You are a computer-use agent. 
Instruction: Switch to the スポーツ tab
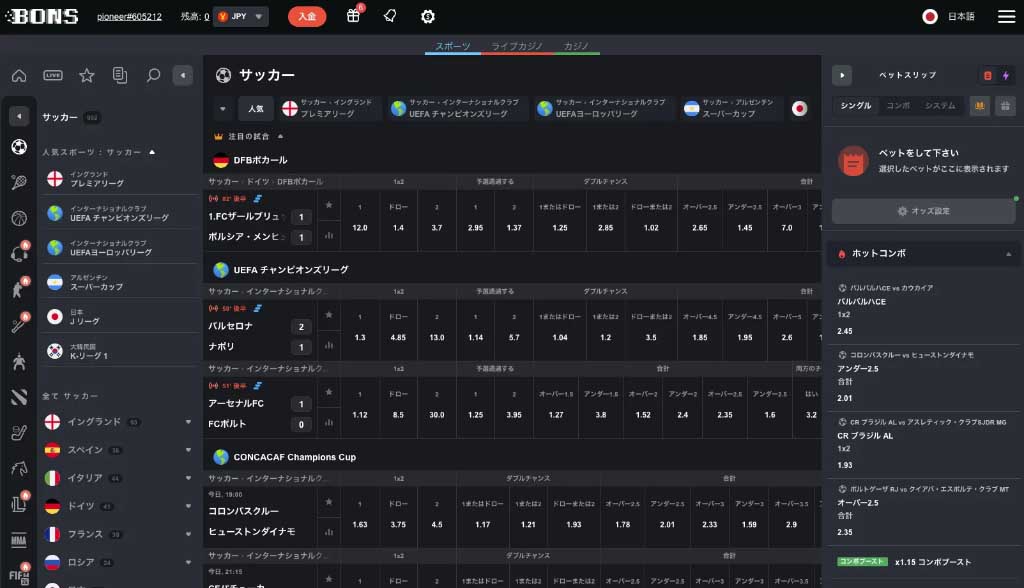[453, 46]
